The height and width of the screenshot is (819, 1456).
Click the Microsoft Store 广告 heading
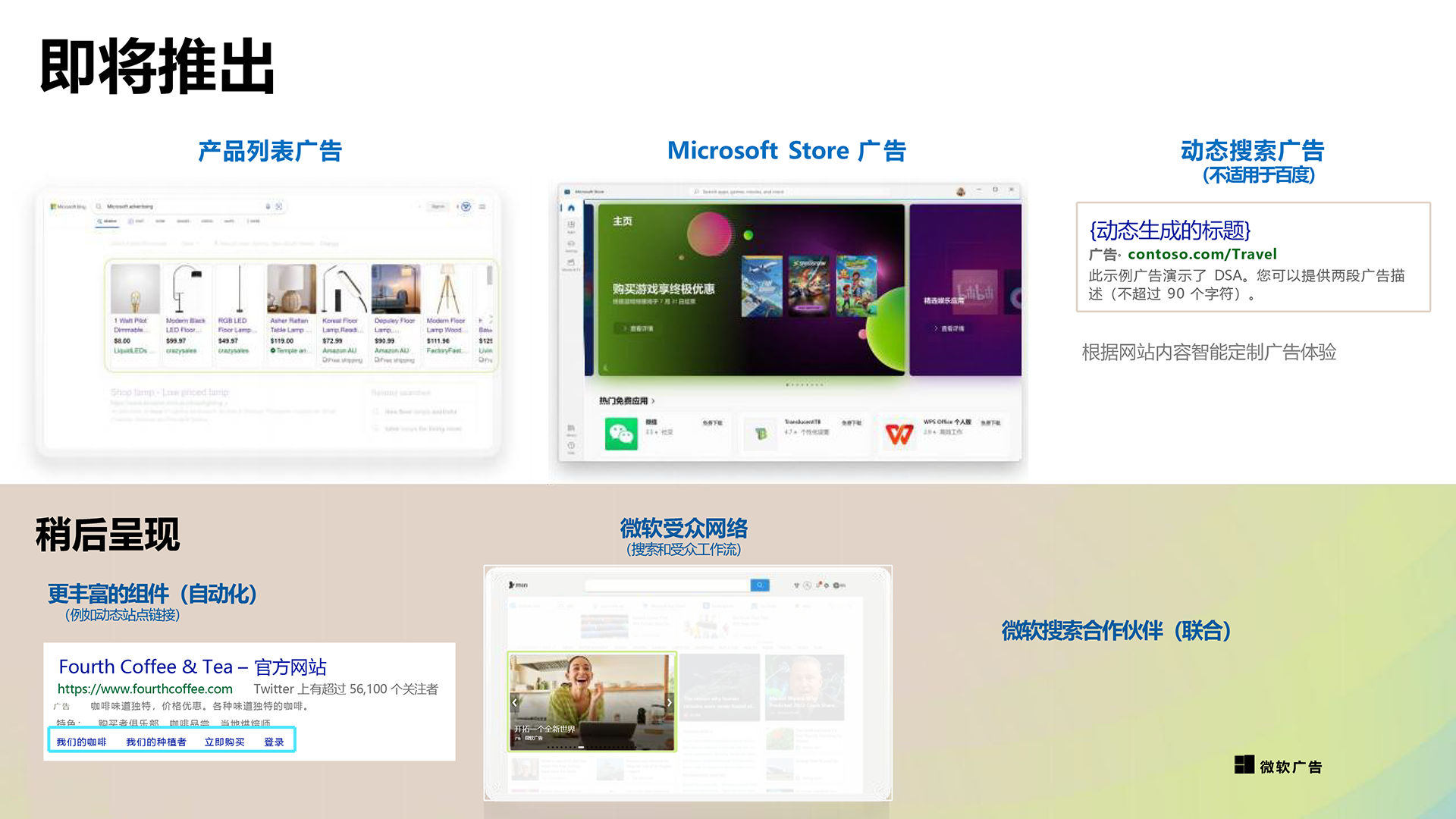pos(786,151)
